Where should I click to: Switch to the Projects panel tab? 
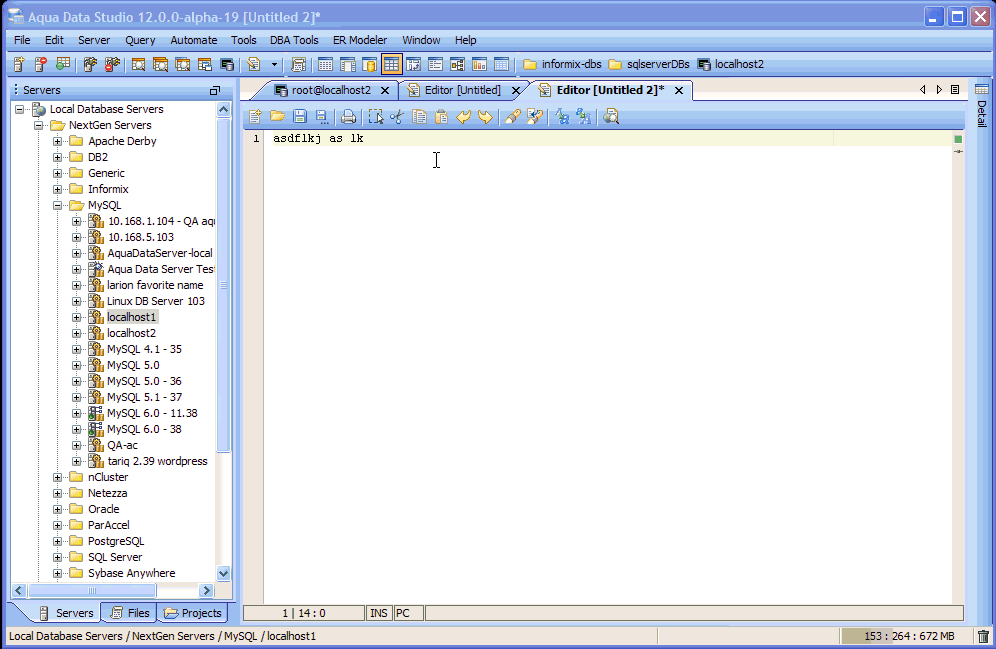(x=192, y=613)
